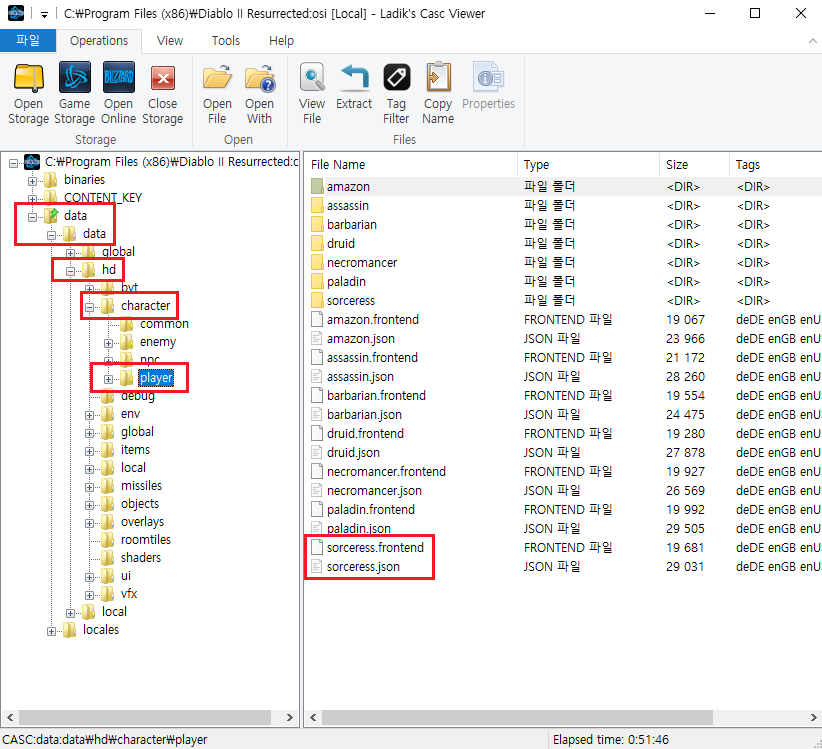Collapse the hd folder node
Image resolution: width=822 pixels, height=749 pixels.
pos(70,271)
